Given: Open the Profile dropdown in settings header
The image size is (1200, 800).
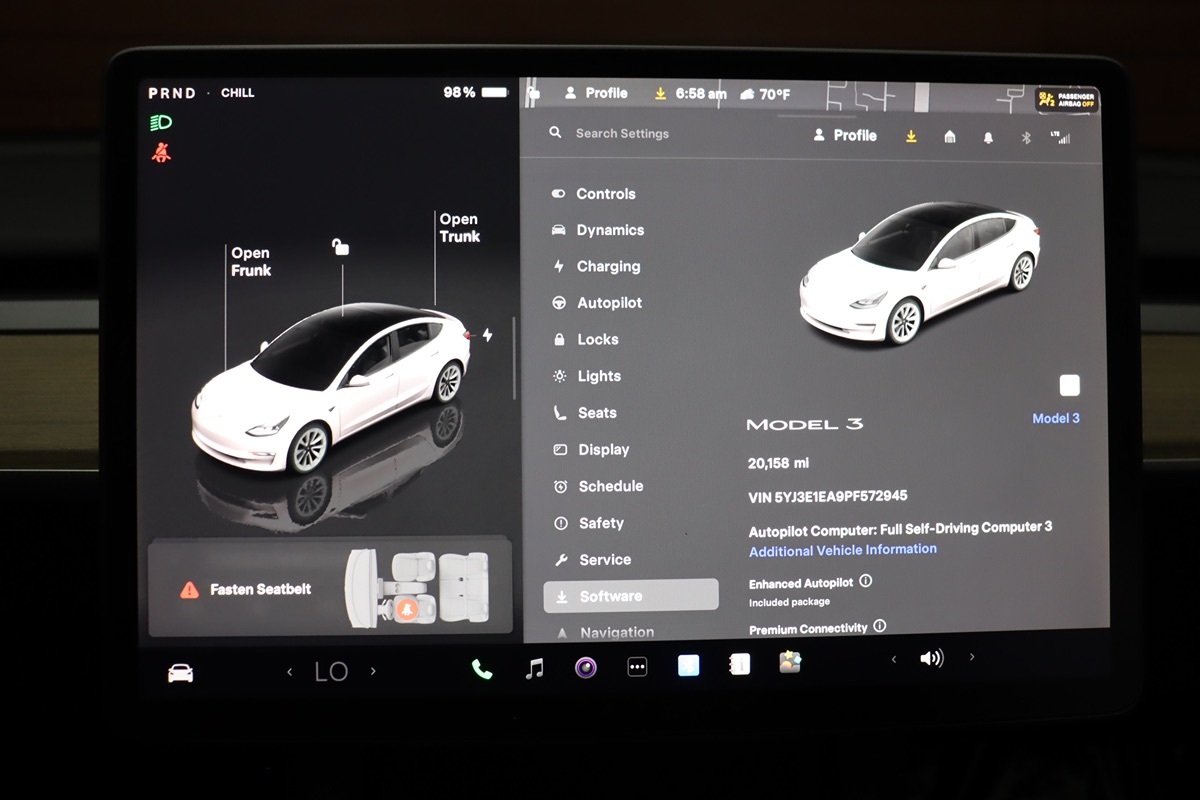Looking at the screenshot, I should [845, 135].
